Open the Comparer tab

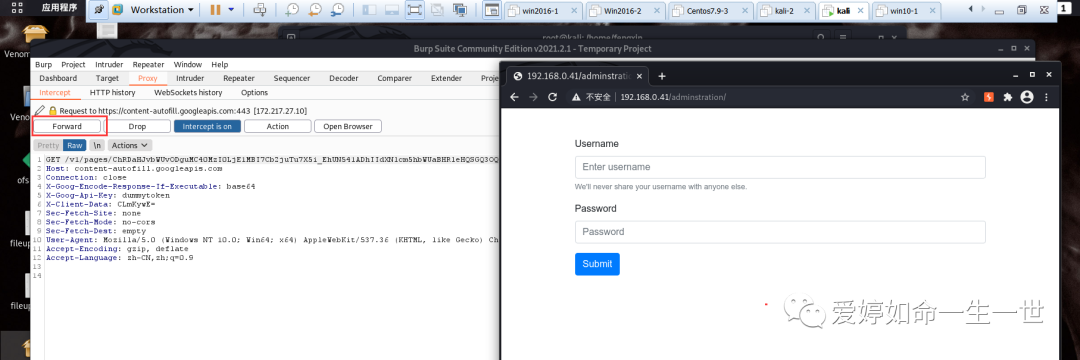point(395,78)
